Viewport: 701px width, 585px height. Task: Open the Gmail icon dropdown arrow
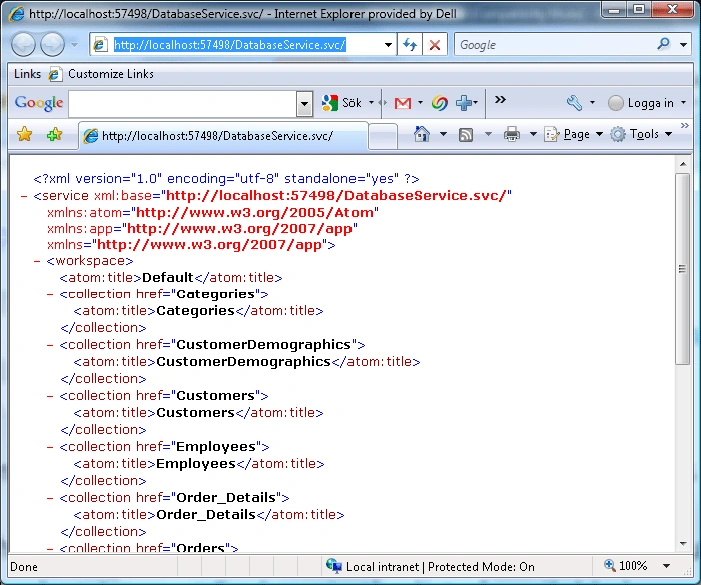coord(420,103)
